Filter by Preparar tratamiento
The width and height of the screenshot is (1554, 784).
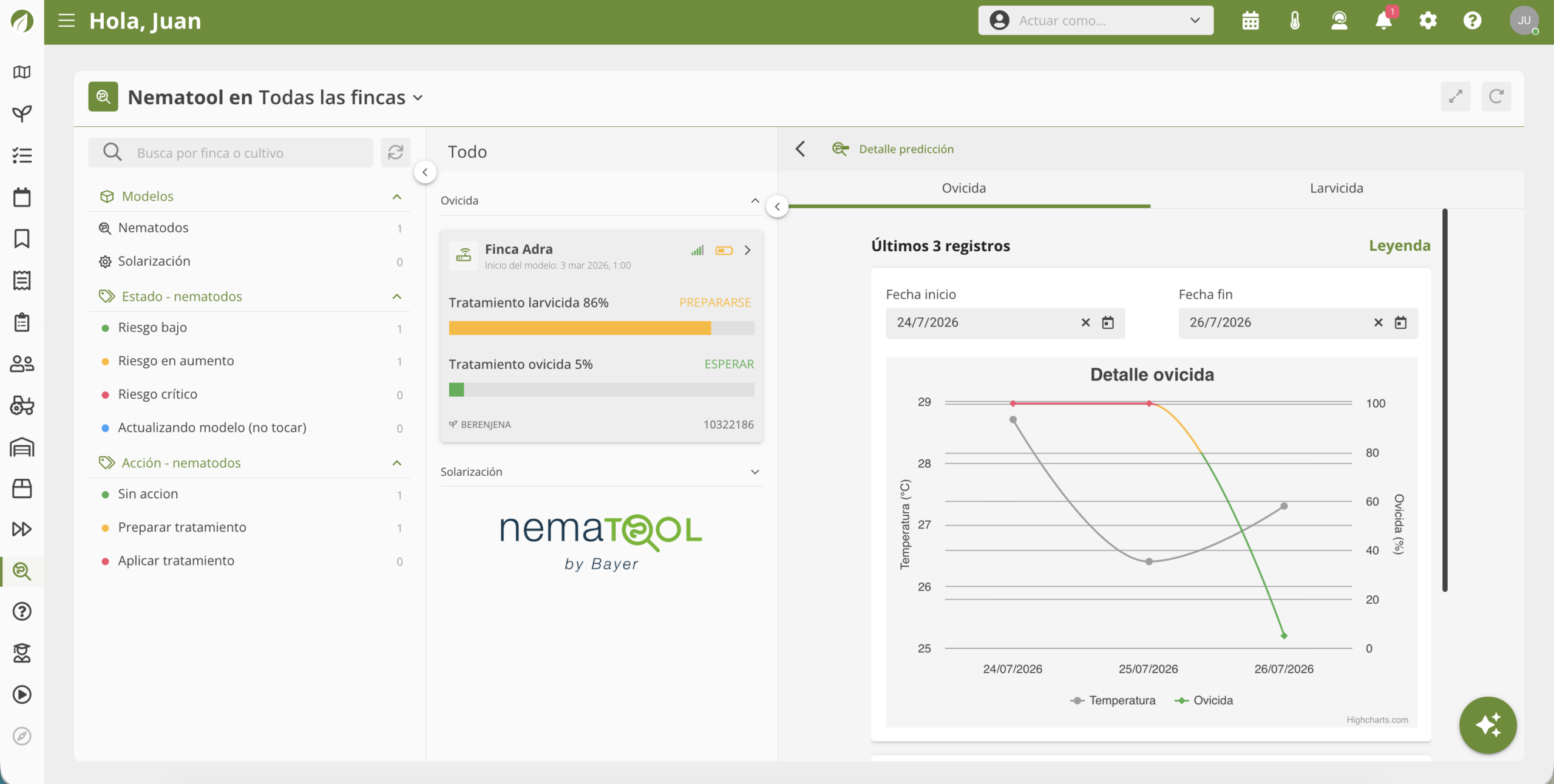pos(249,527)
